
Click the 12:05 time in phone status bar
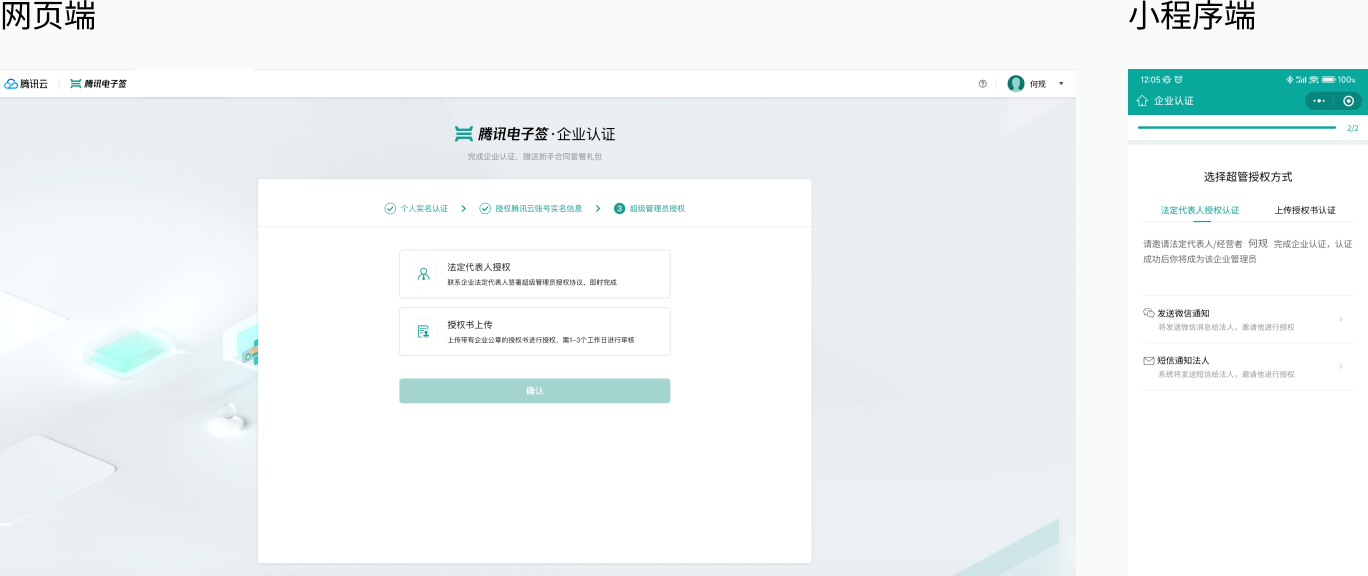coord(1150,79)
